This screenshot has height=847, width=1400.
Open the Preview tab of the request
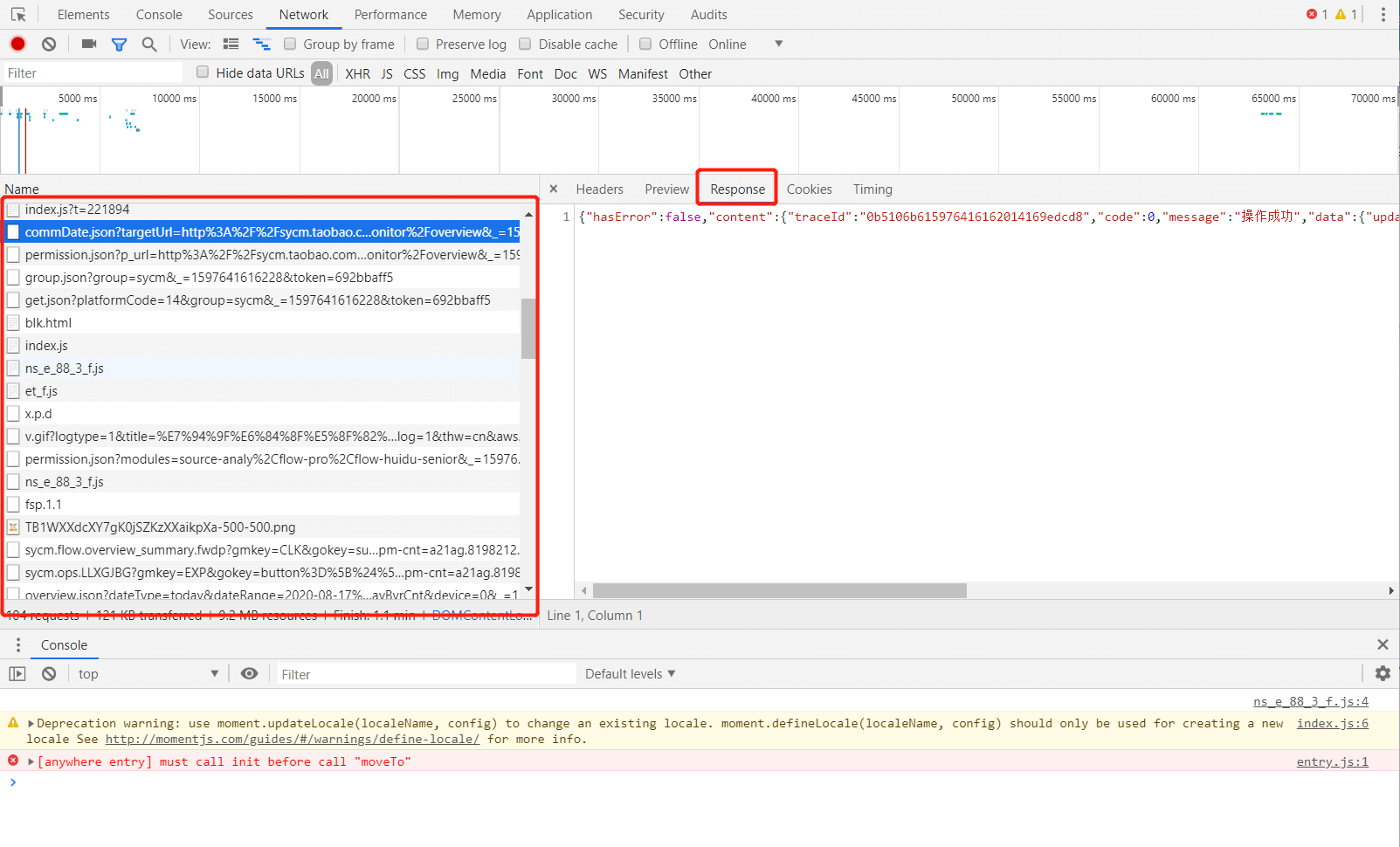(667, 189)
